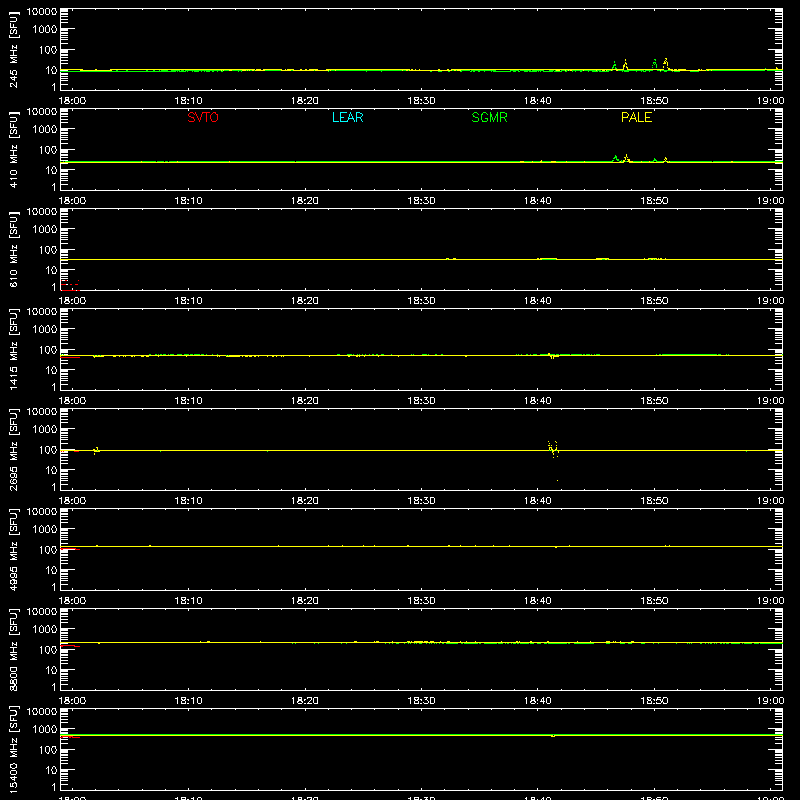Click the red SVTO trace segment on the 4995 MHz plot
Viewport: 800px width, 800px height.
pyautogui.click(x=70, y=549)
